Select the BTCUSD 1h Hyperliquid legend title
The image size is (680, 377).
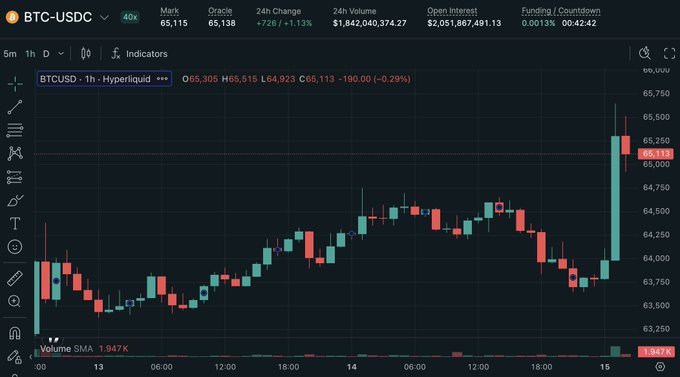(95, 79)
